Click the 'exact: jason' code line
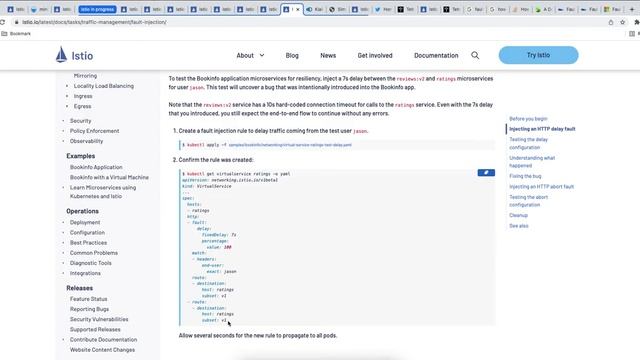This screenshot has width=640, height=360. point(221,272)
